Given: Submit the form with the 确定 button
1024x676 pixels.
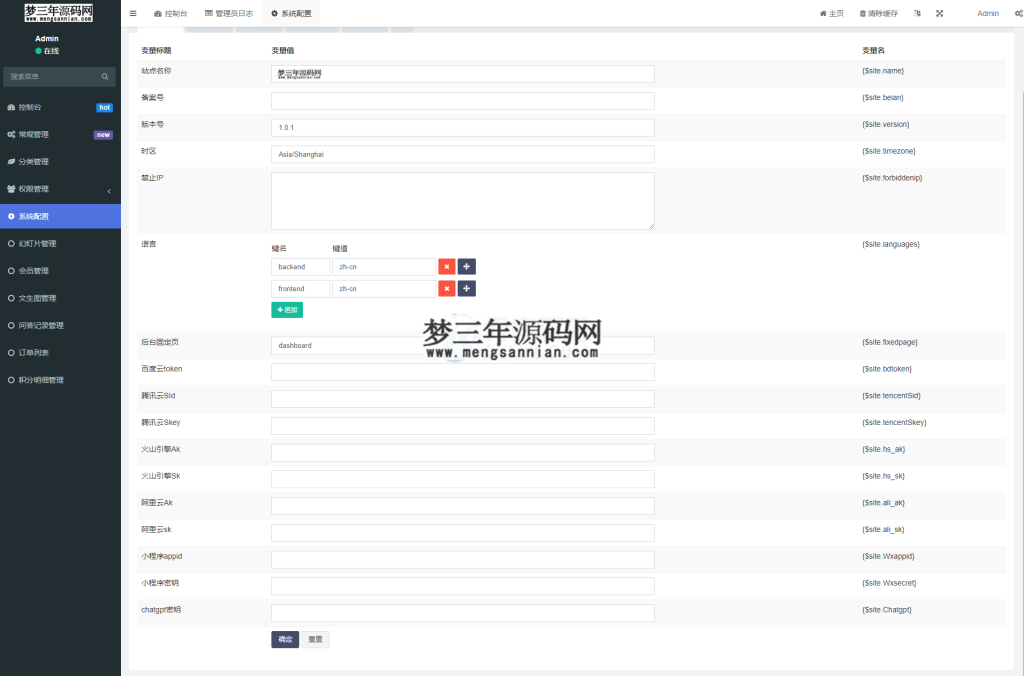Looking at the screenshot, I should [x=285, y=639].
